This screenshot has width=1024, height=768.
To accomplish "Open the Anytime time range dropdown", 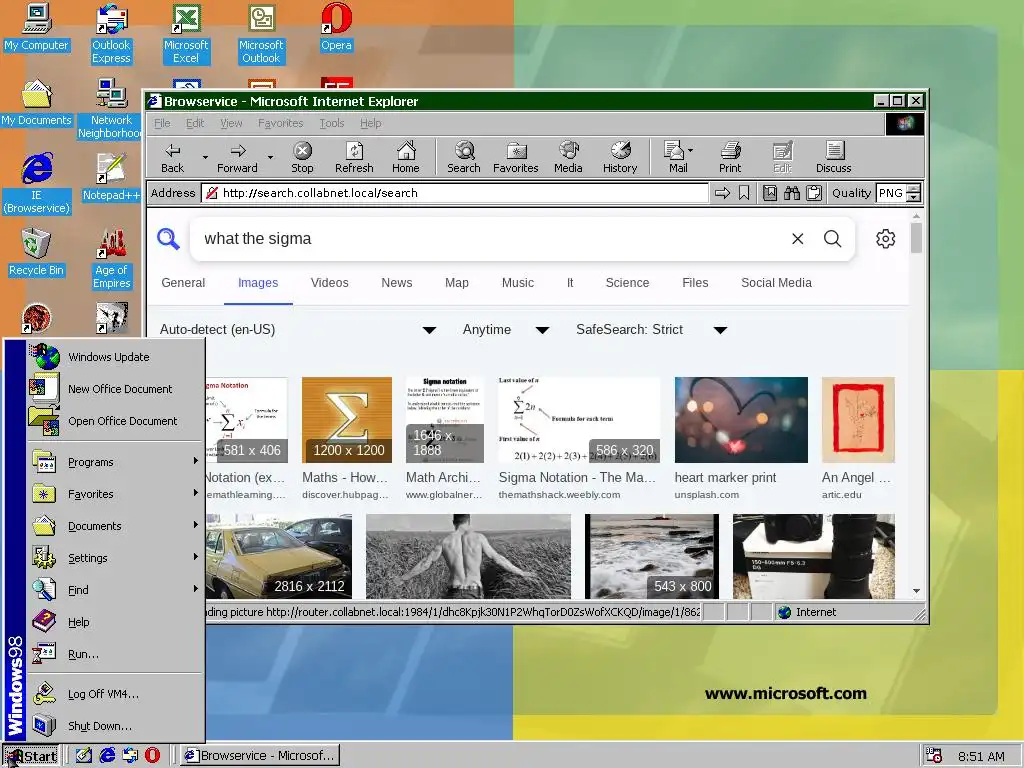I will coord(505,329).
